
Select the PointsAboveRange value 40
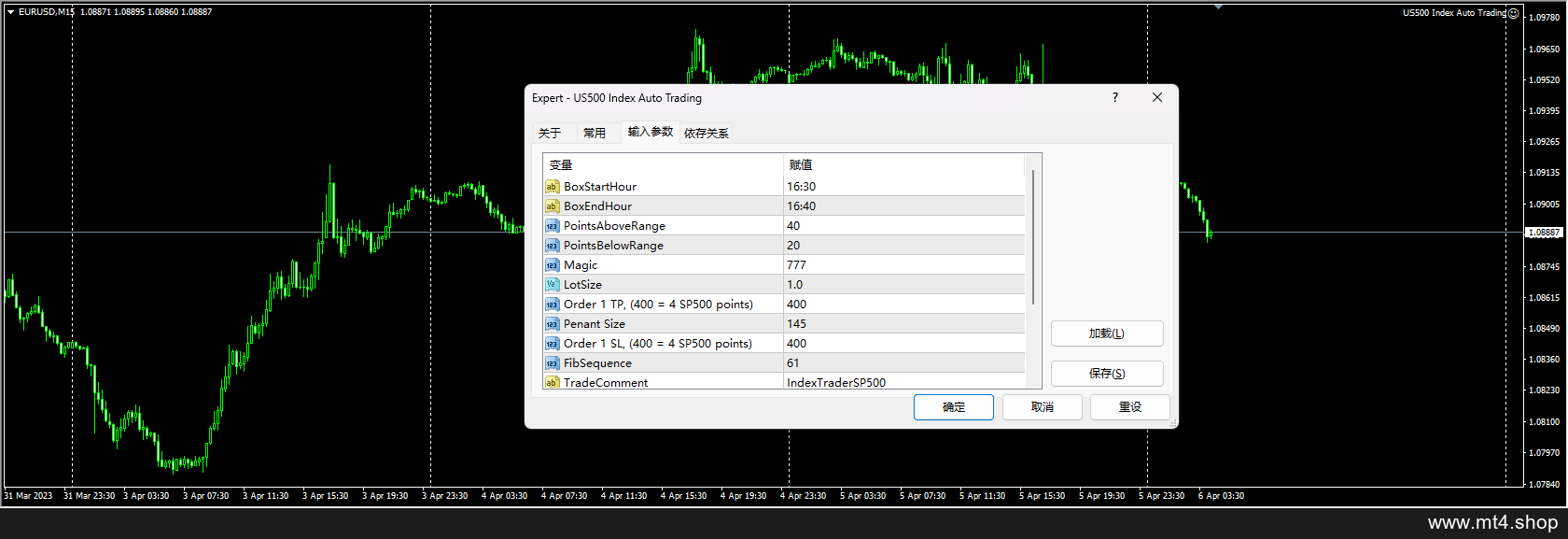(x=903, y=226)
